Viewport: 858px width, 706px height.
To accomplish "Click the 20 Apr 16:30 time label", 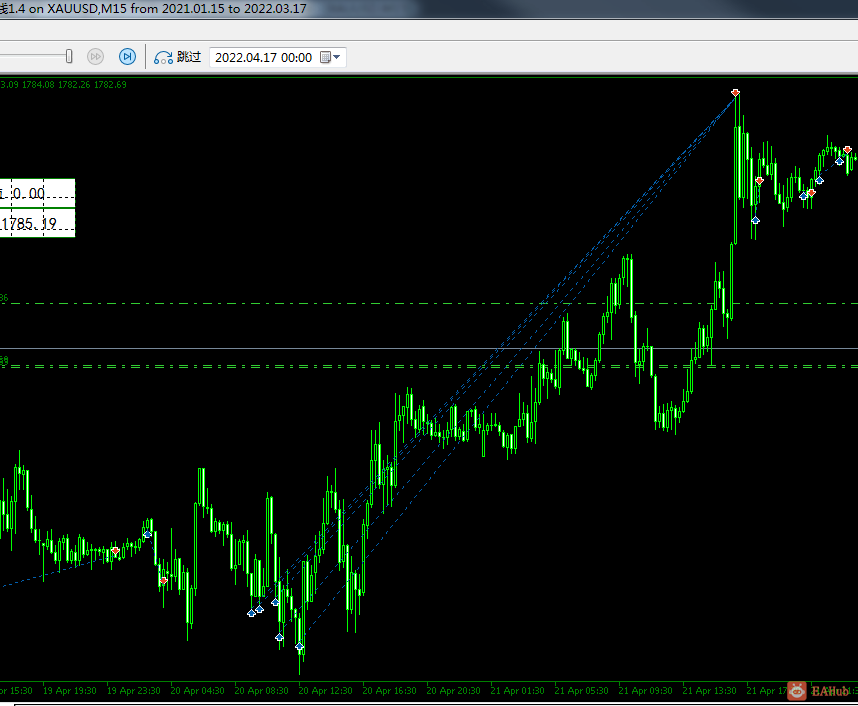I will click(390, 691).
